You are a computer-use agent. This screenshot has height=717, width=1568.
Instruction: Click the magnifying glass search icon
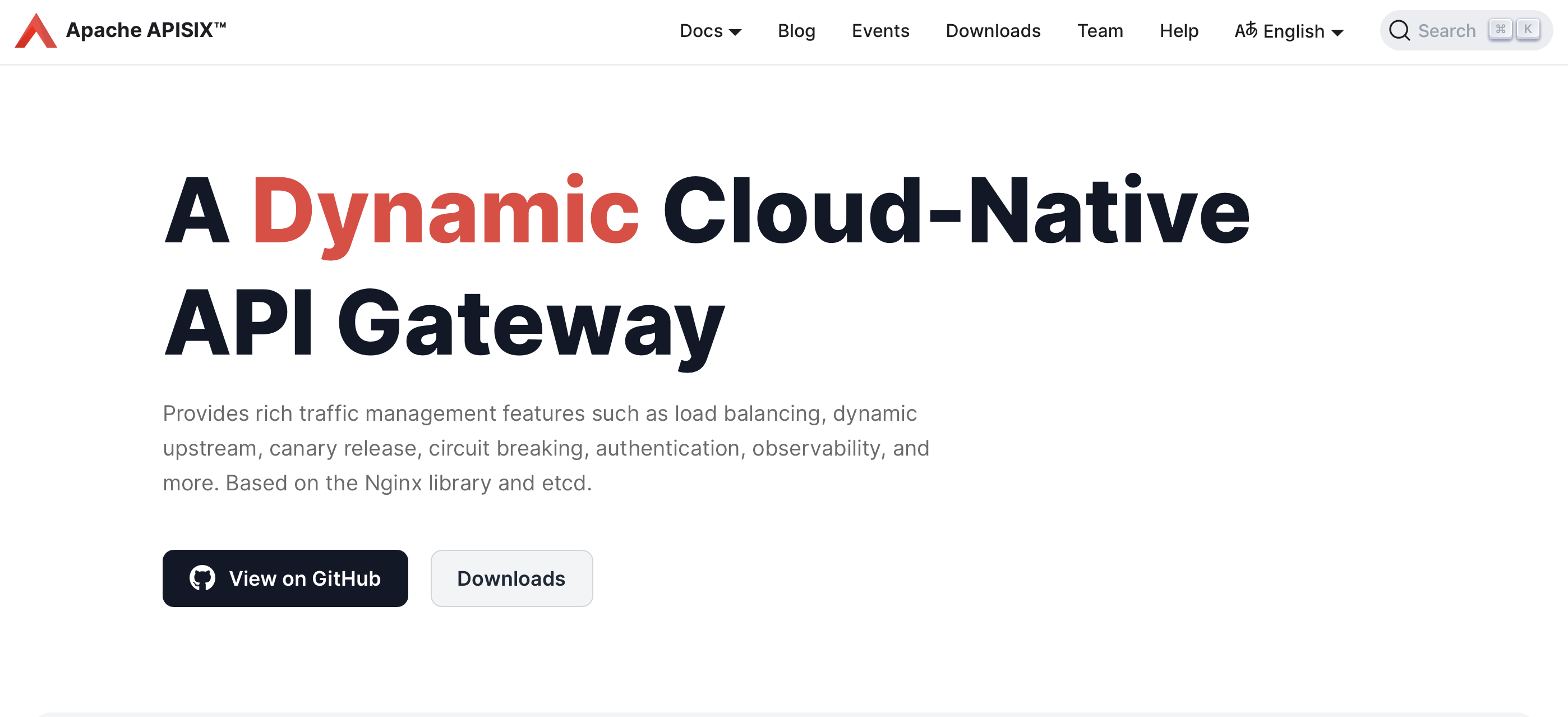[1399, 30]
